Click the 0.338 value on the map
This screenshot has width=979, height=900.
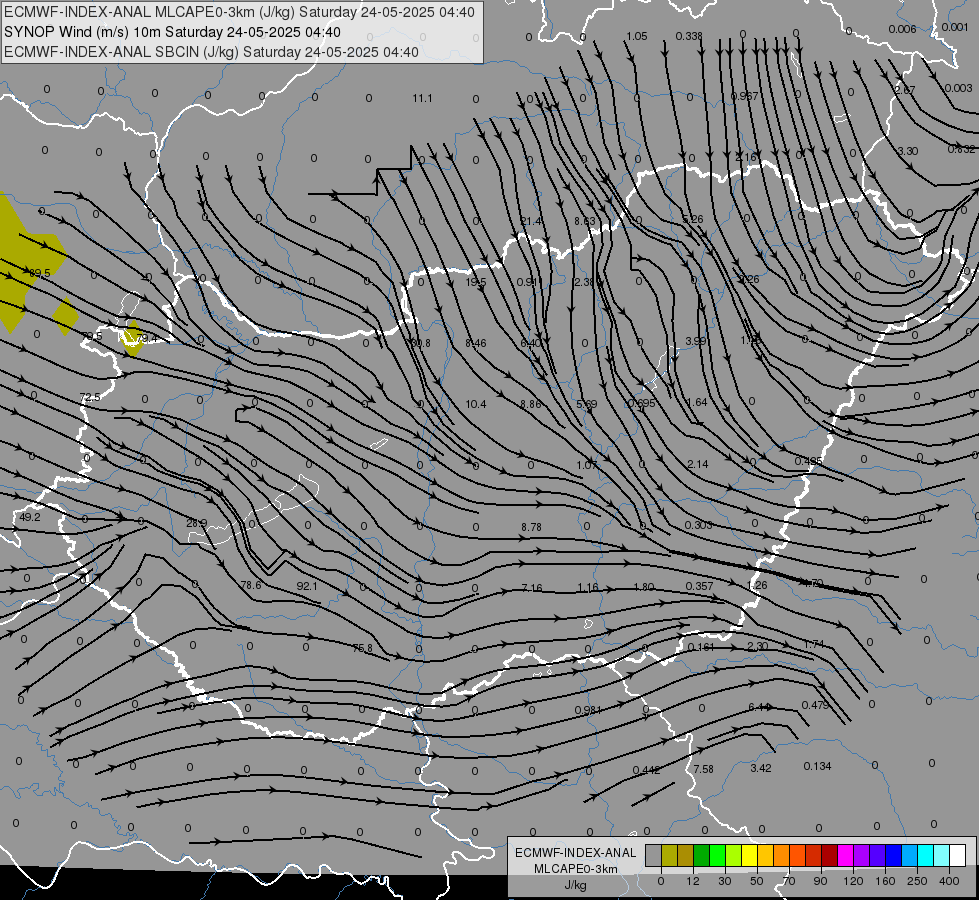[689, 36]
